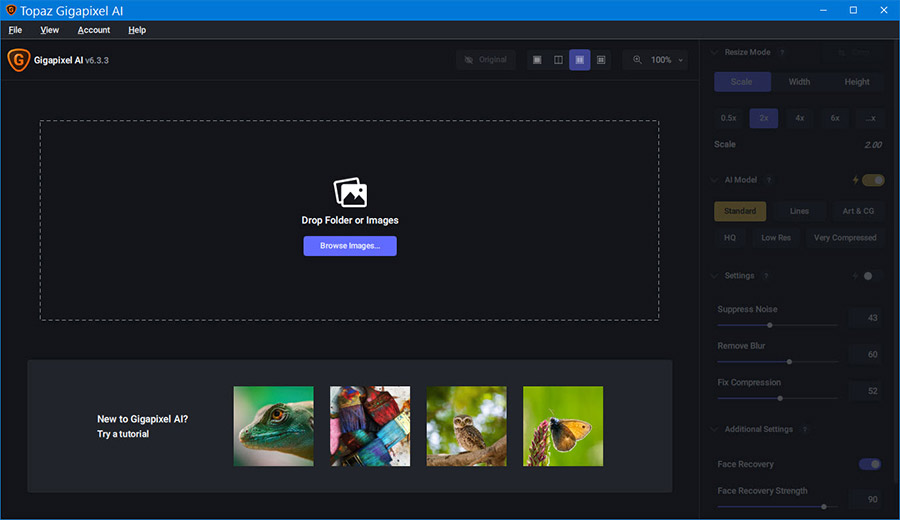This screenshot has height=520, width=900.
Task: Click the Scale value field 2.00
Action: (x=872, y=145)
